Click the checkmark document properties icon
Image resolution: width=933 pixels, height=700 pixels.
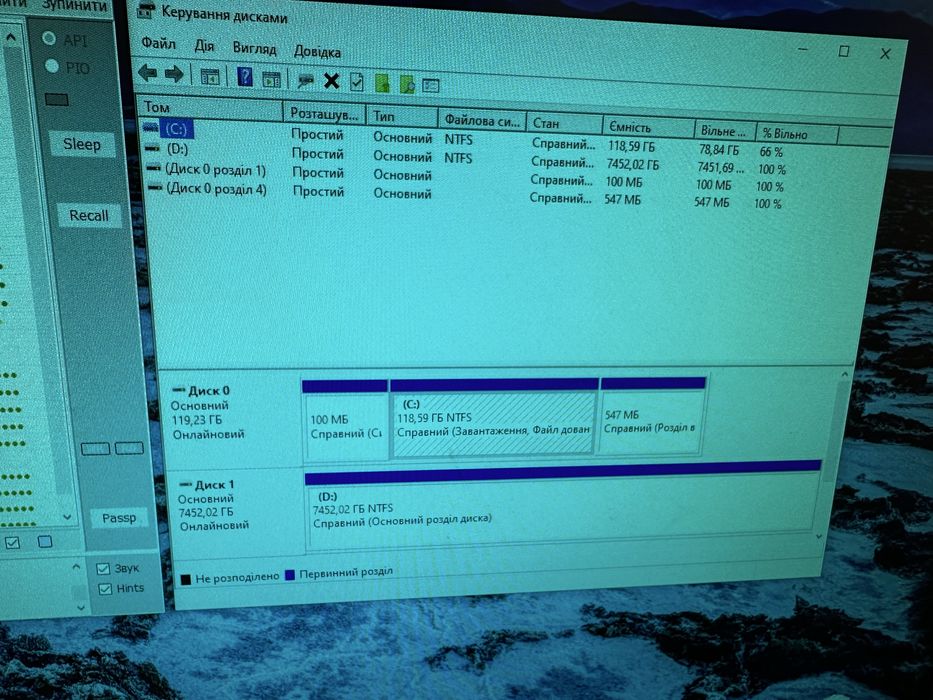point(356,82)
